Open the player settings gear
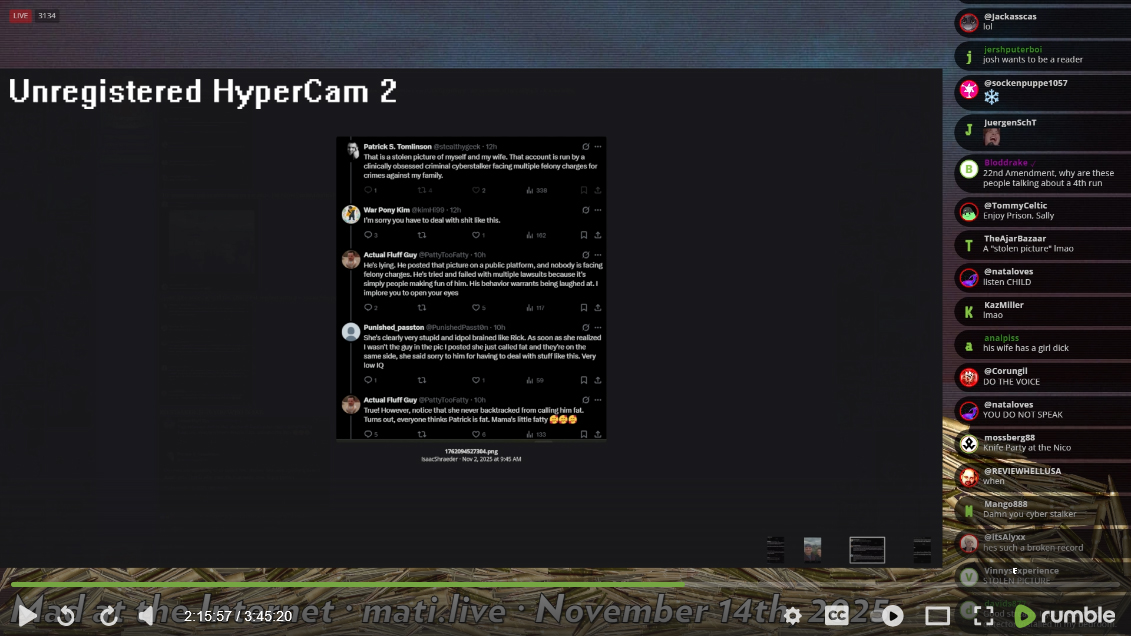1131x636 pixels. pyautogui.click(x=792, y=615)
